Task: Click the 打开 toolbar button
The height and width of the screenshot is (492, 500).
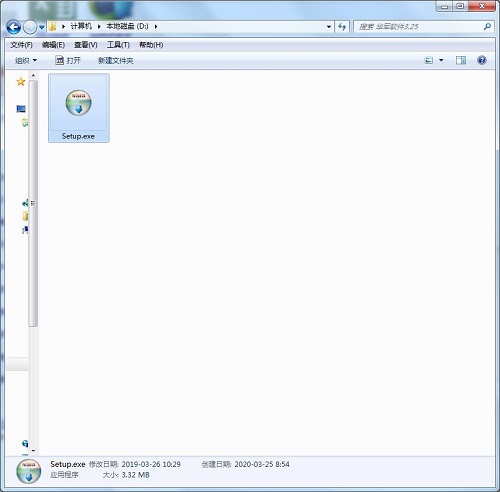Action: (68, 60)
